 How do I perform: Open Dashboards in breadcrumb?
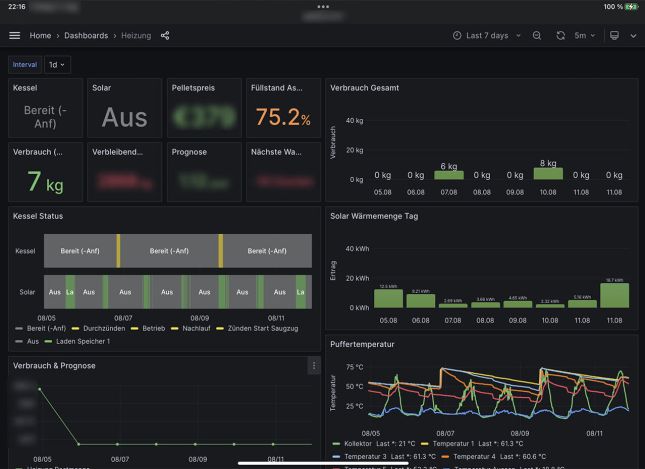(86, 36)
